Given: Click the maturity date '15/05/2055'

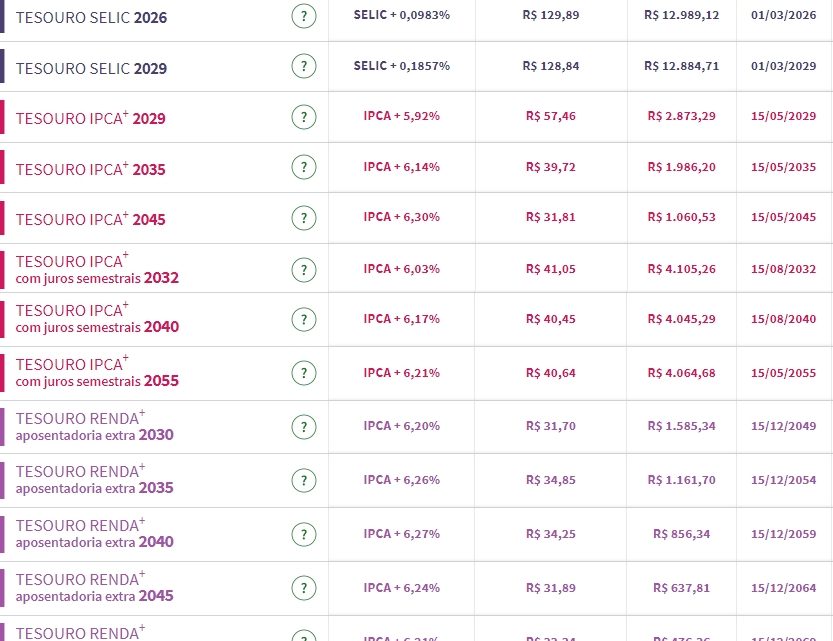Looking at the screenshot, I should pos(784,373).
